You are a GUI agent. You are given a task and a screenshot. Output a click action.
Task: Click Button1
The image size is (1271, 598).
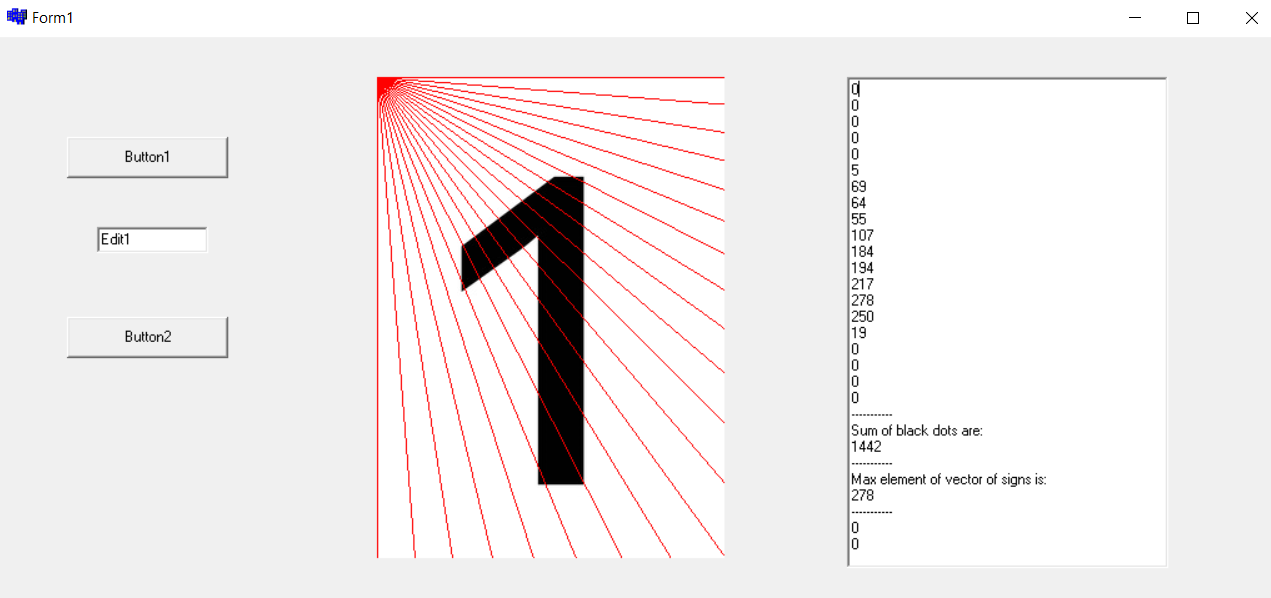point(147,157)
